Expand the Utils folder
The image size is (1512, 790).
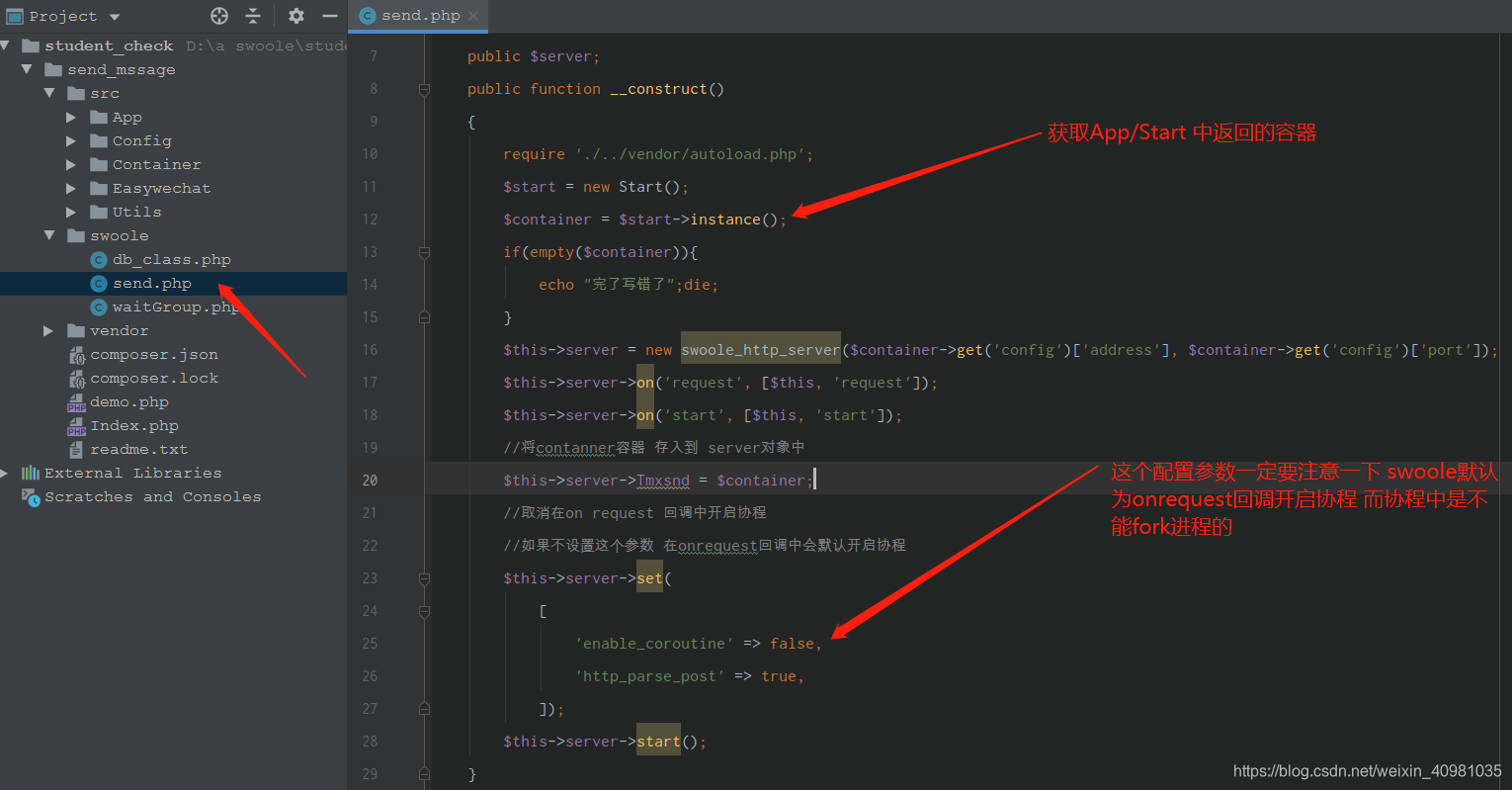pos(71,212)
